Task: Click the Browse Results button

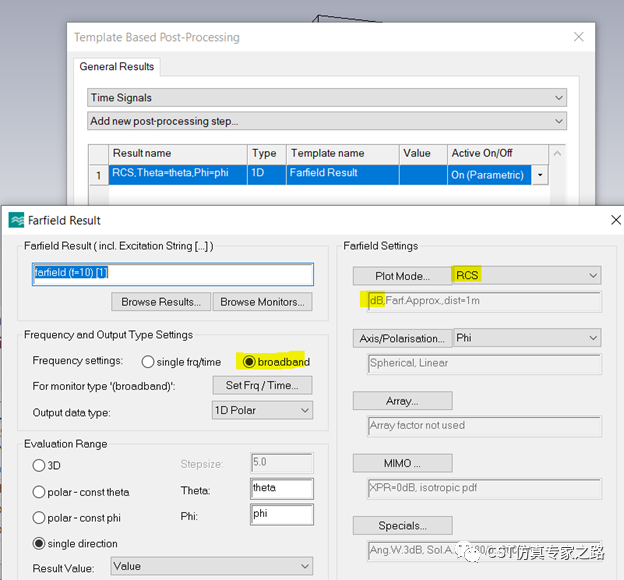Action: [161, 302]
